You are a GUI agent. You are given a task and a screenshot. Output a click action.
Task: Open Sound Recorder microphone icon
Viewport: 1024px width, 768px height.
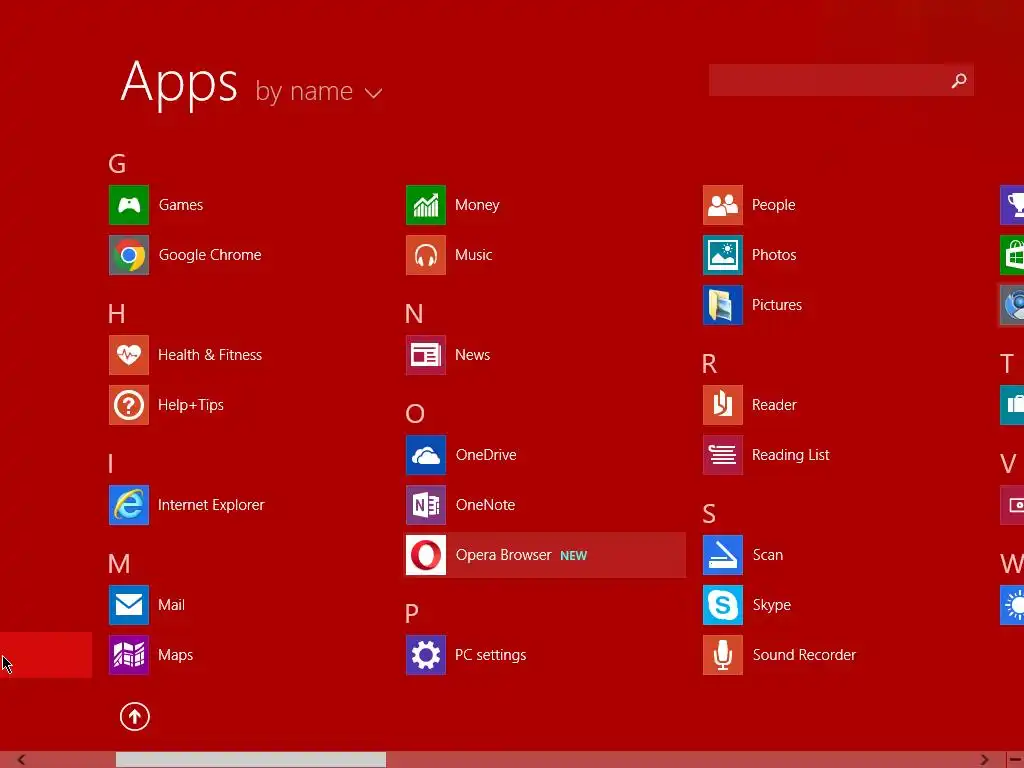tap(723, 655)
